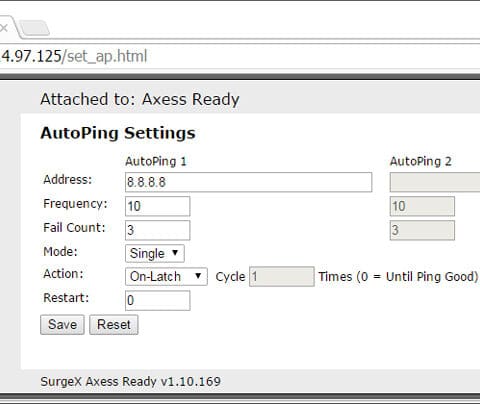Click the AutoPing 2 Address field

pos(435,182)
